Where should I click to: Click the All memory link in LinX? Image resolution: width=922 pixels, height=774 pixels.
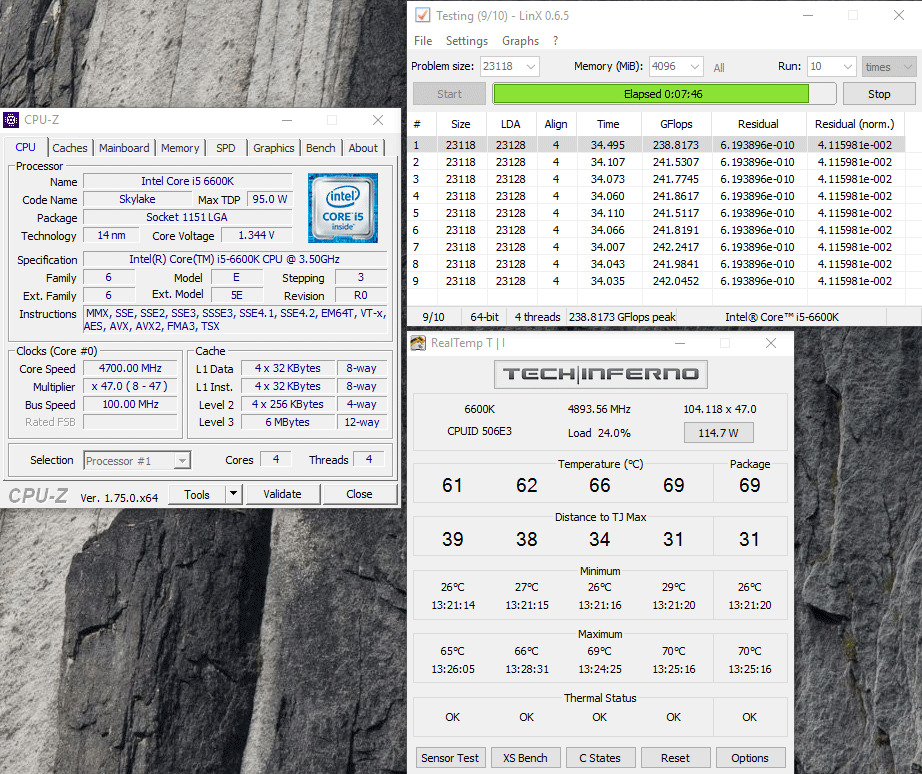tap(719, 68)
